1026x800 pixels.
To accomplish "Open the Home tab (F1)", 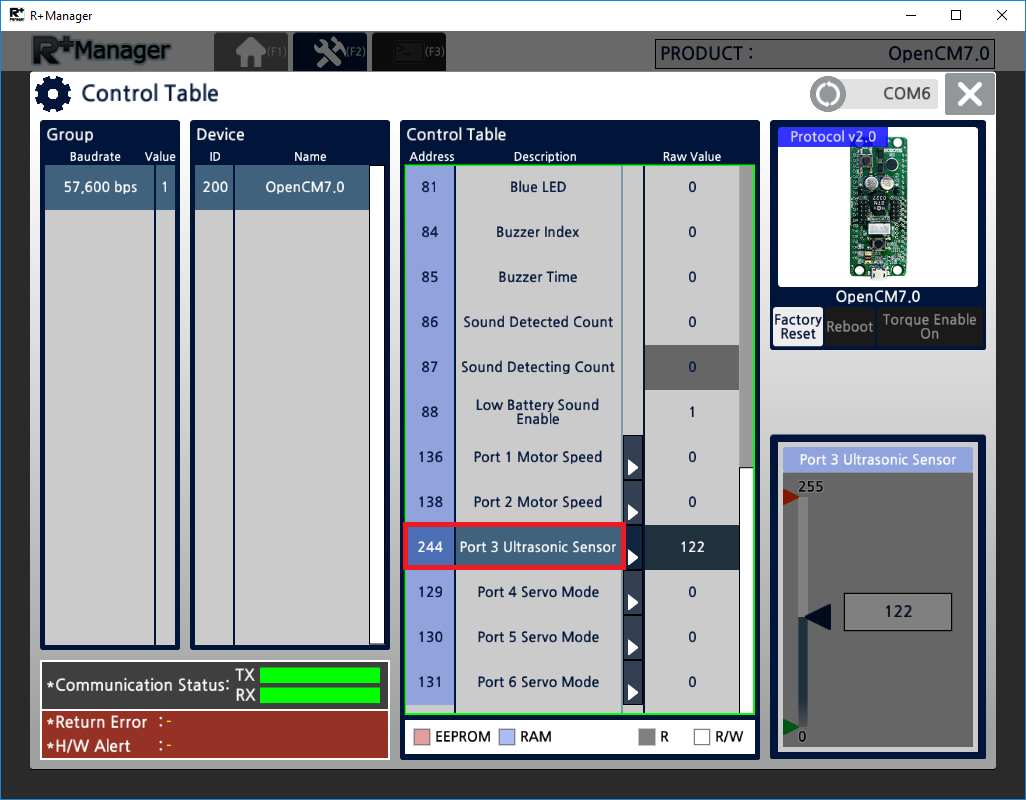I will tap(251, 51).
